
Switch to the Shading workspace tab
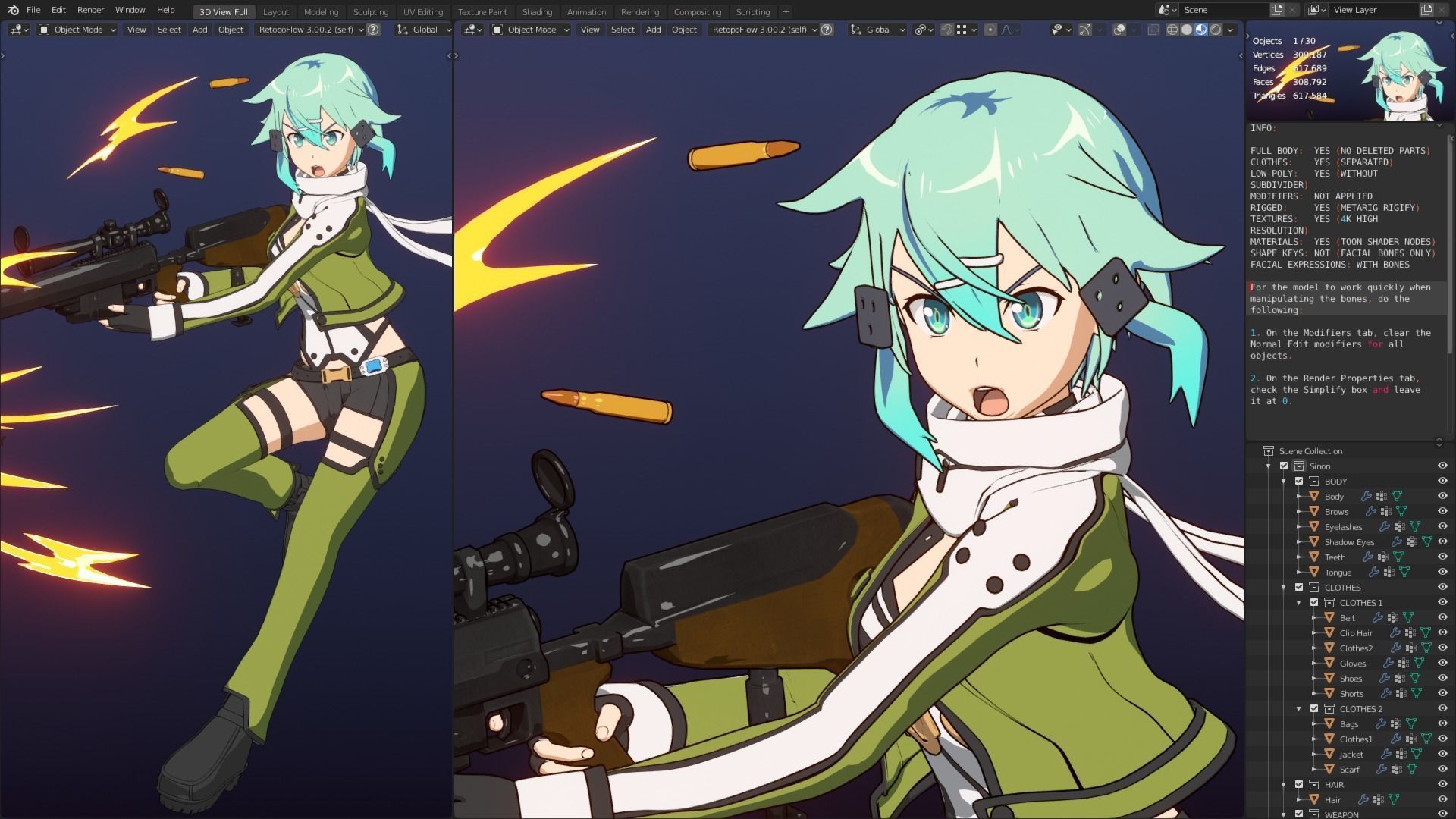(x=537, y=11)
